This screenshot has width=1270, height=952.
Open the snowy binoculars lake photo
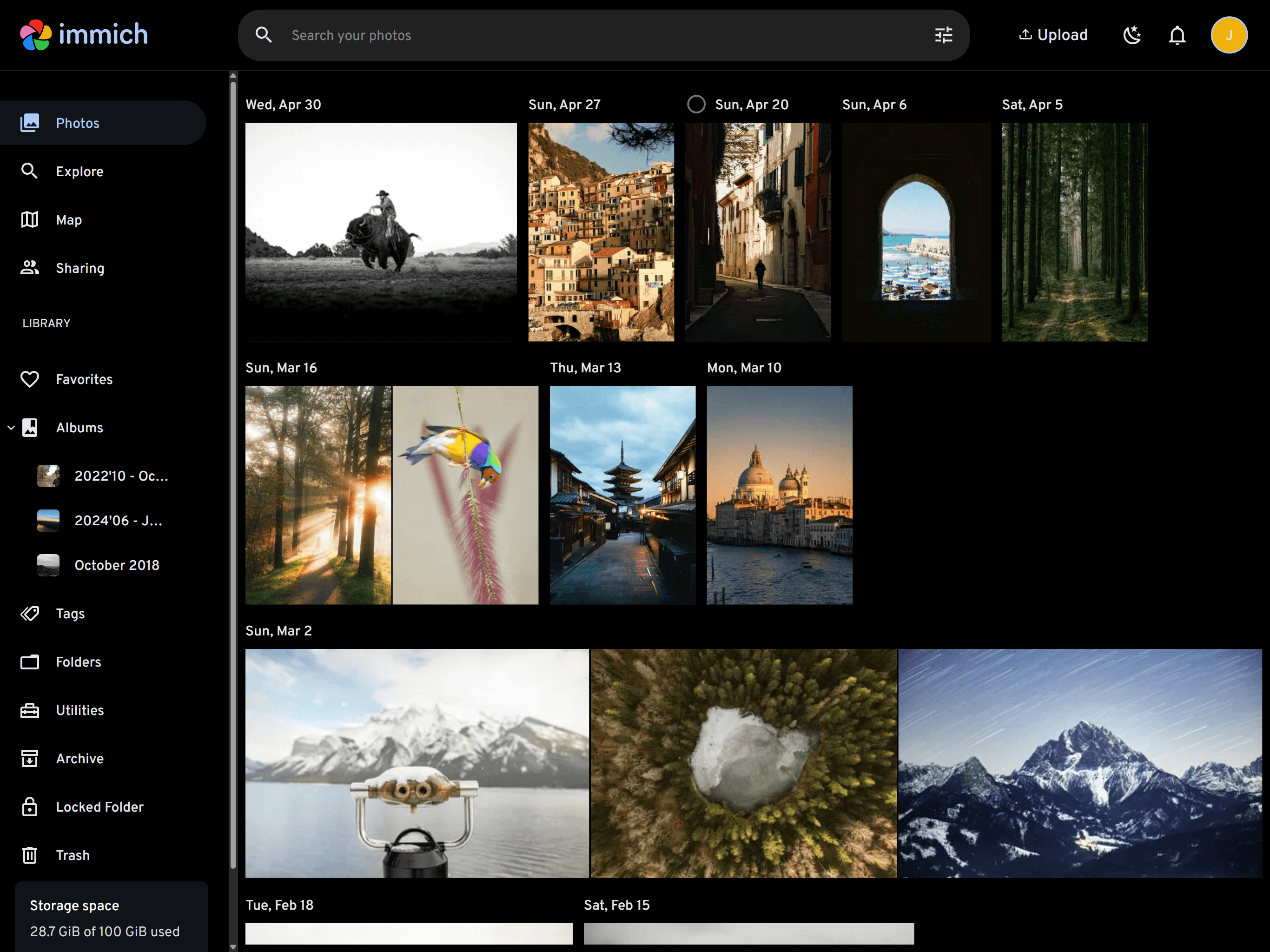click(417, 762)
